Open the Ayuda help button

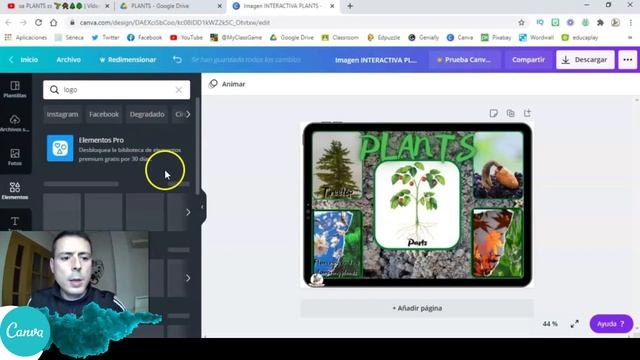point(611,324)
